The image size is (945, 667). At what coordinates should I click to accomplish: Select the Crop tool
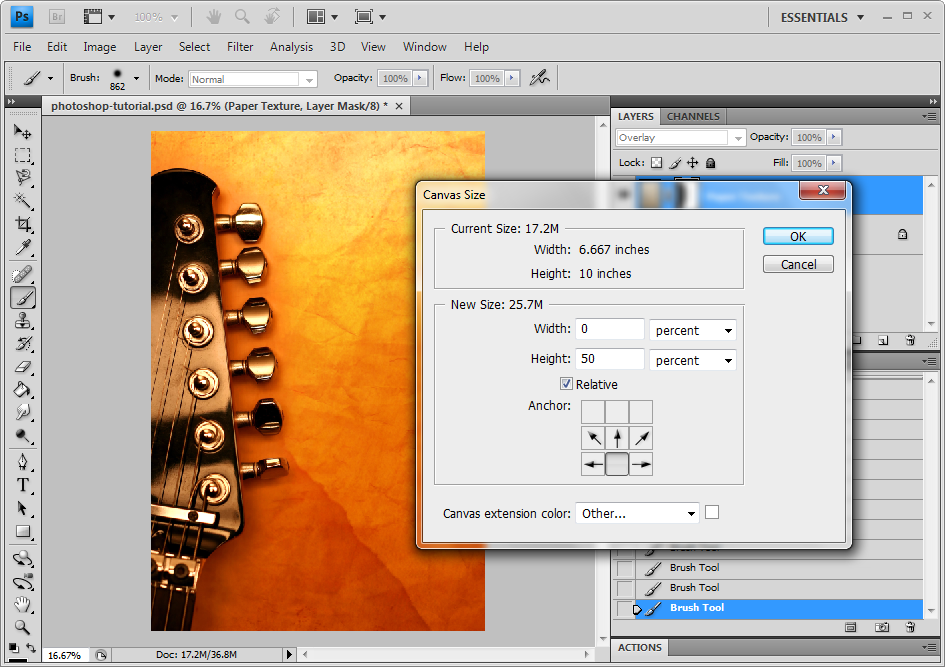[22, 225]
